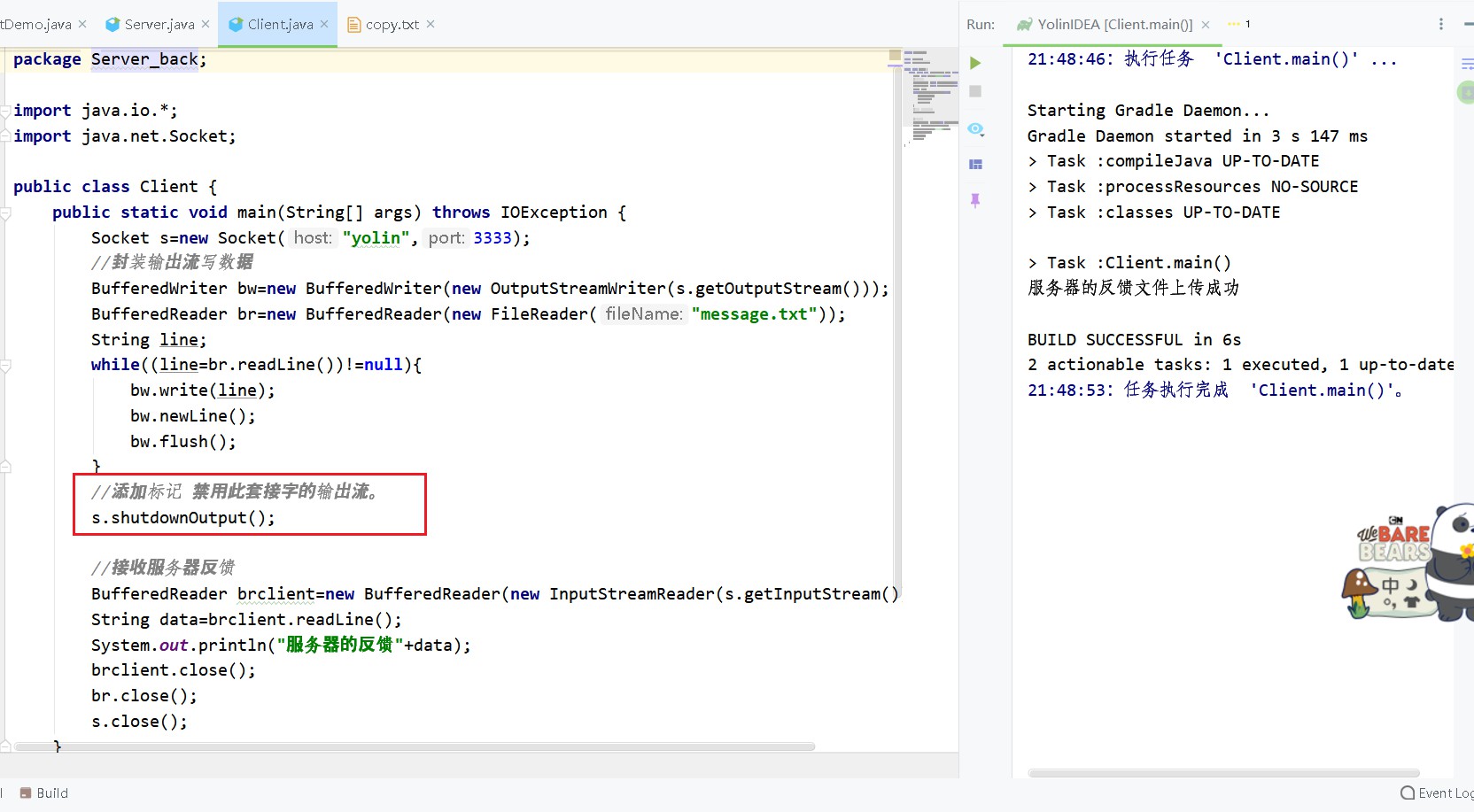Click the green scroll-to-end console button
1474x812 pixels.
1466,91
